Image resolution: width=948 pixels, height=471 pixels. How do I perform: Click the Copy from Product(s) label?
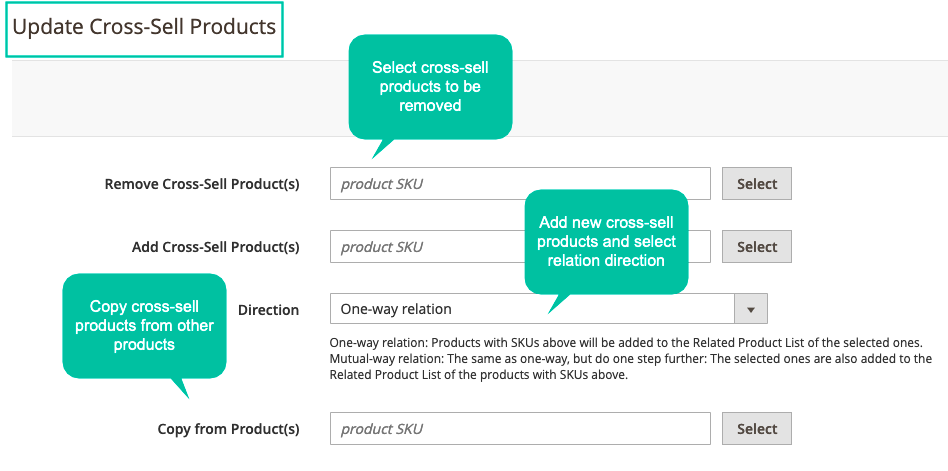pos(229,429)
